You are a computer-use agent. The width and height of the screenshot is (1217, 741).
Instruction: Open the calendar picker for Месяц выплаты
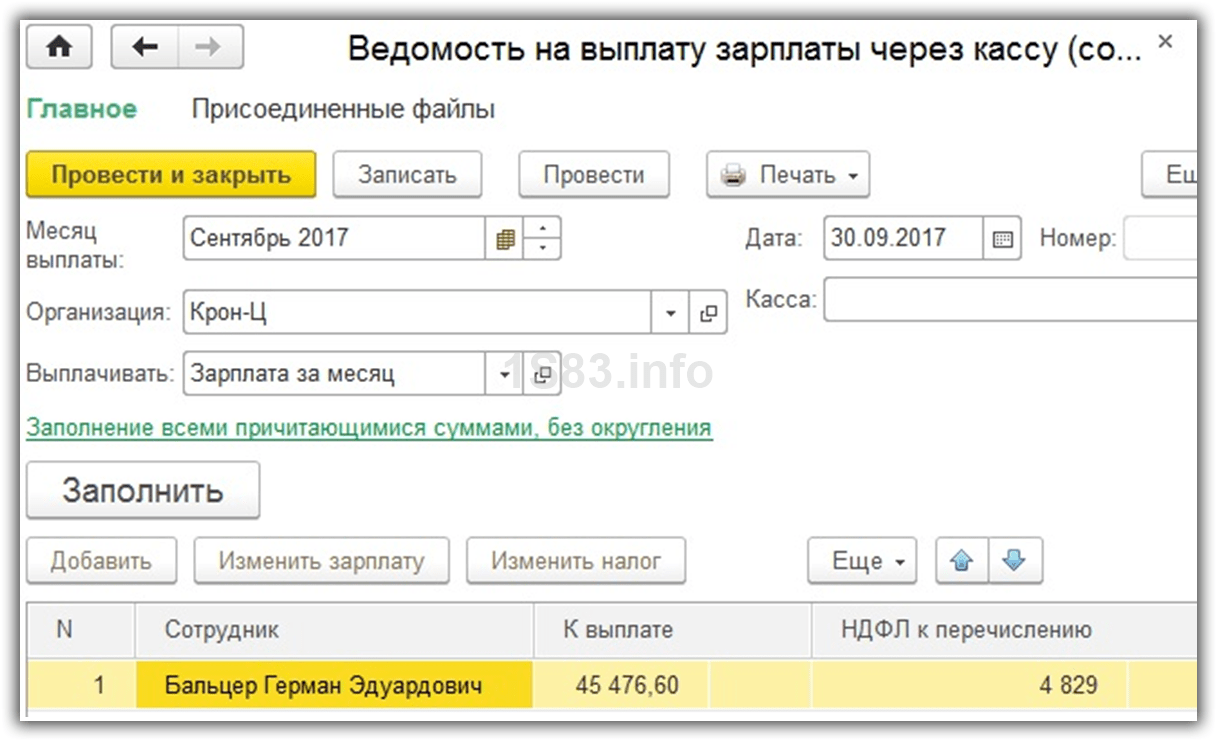pos(505,239)
